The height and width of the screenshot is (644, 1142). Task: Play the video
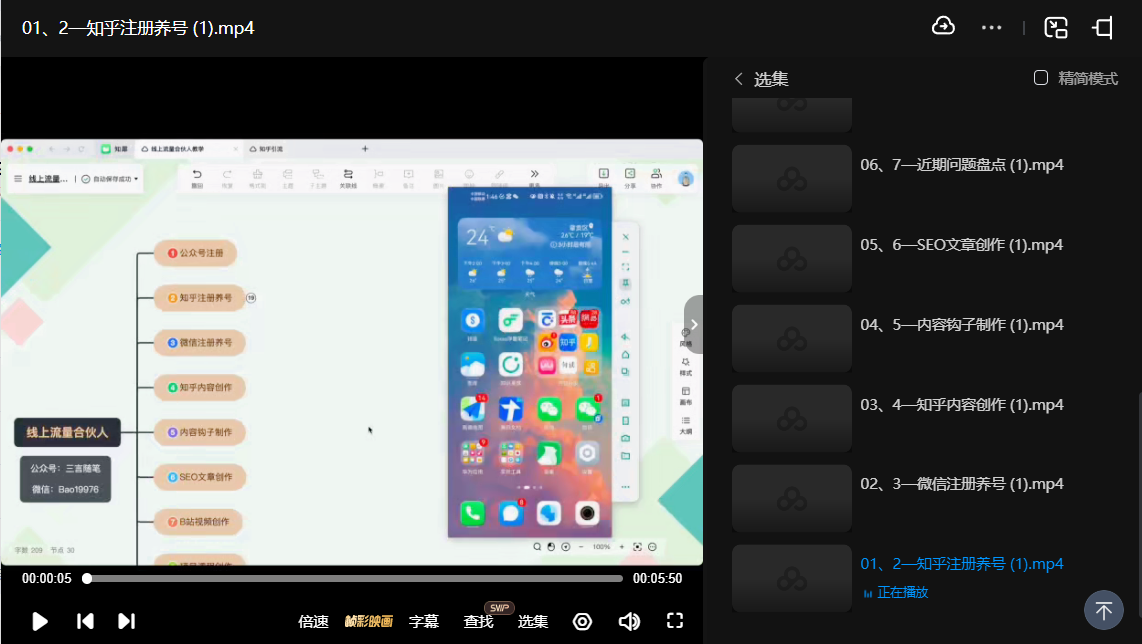point(40,621)
